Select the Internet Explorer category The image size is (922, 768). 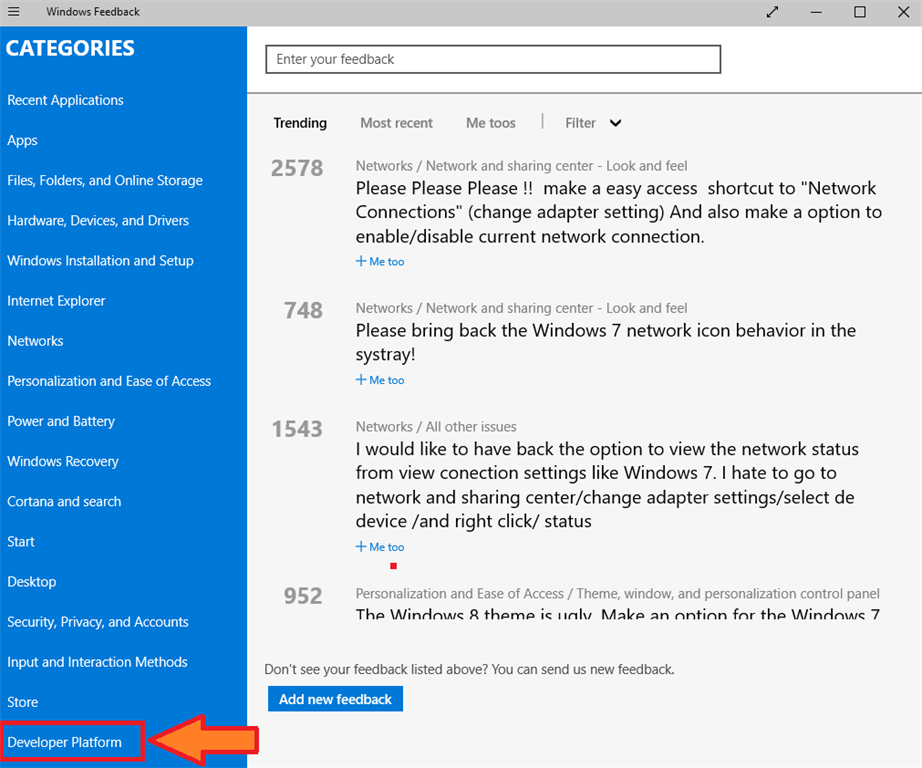coord(56,301)
